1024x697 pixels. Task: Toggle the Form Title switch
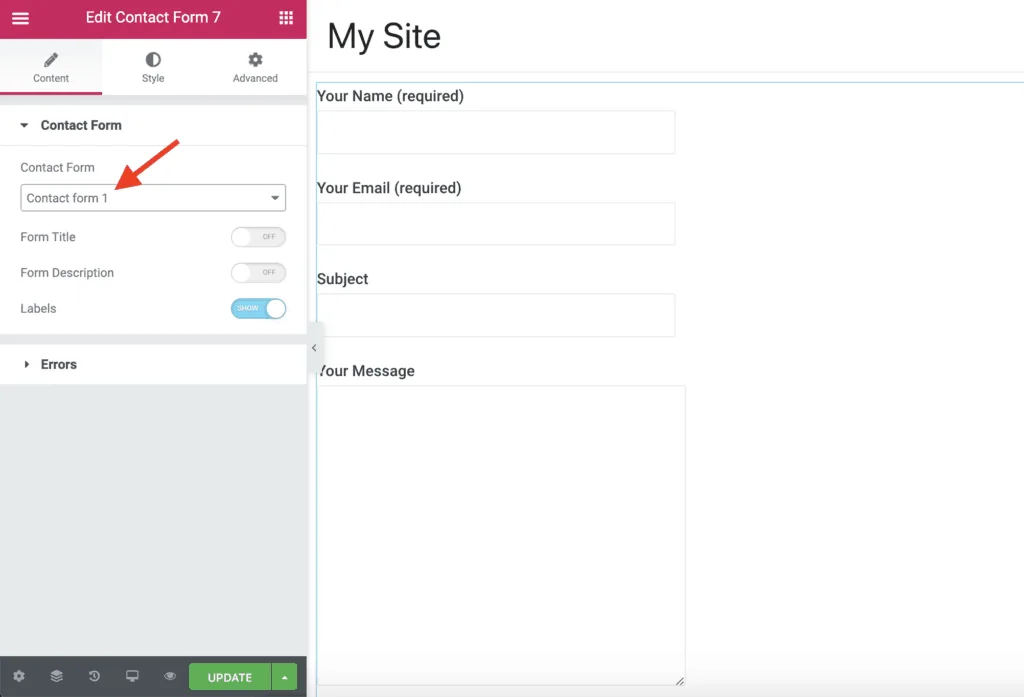pos(258,236)
